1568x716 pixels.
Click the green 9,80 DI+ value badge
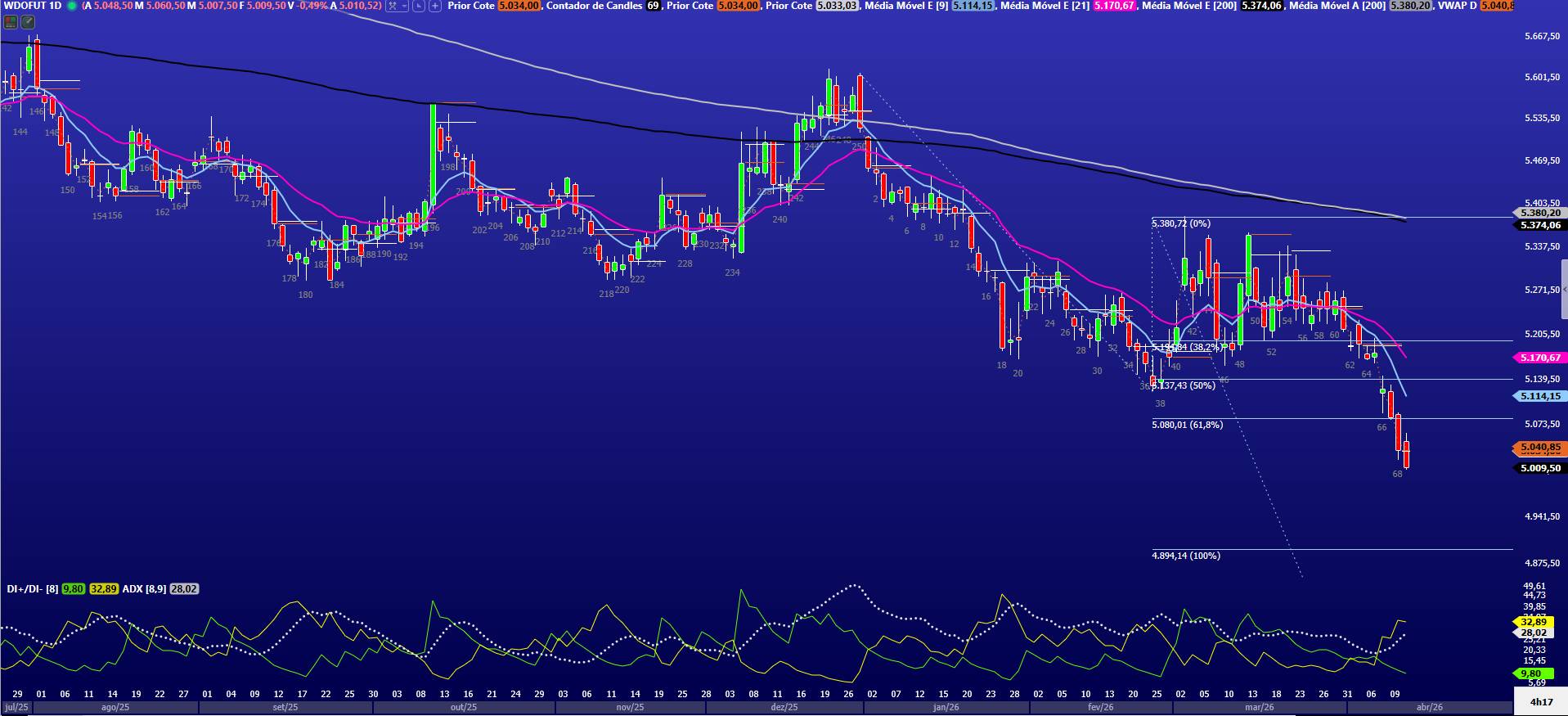click(73, 588)
